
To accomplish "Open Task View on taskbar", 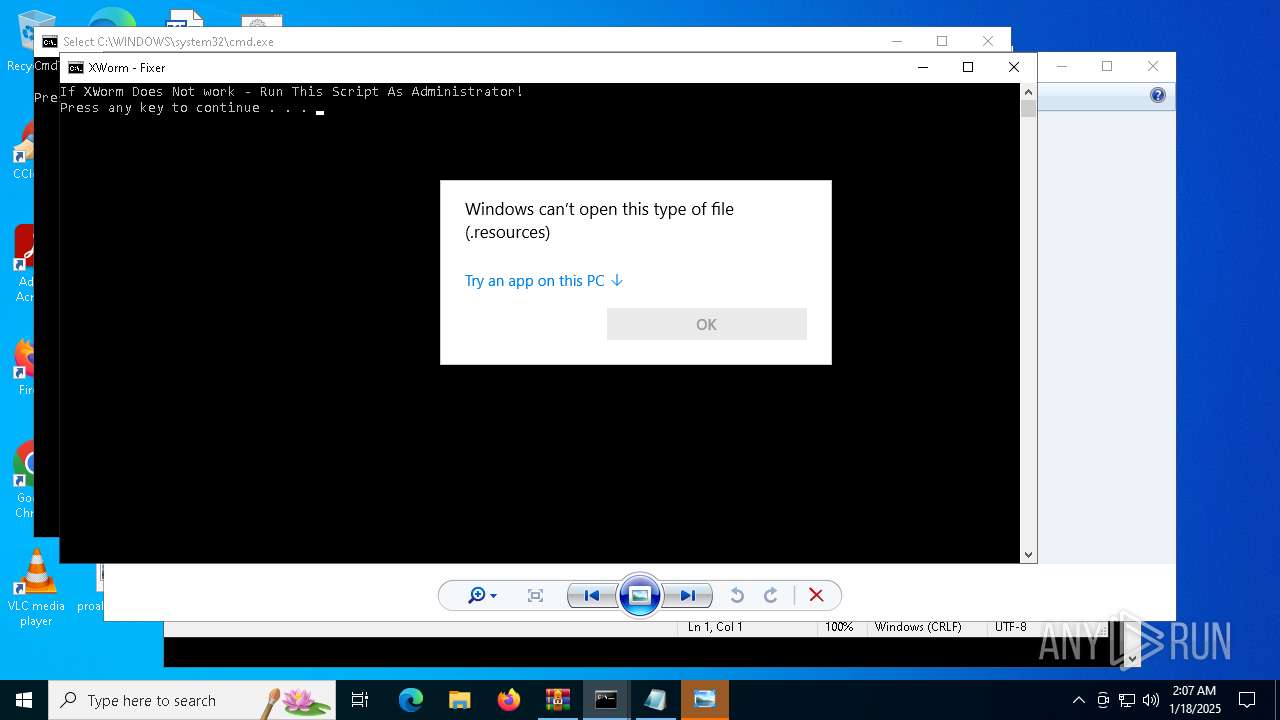I will pos(360,700).
